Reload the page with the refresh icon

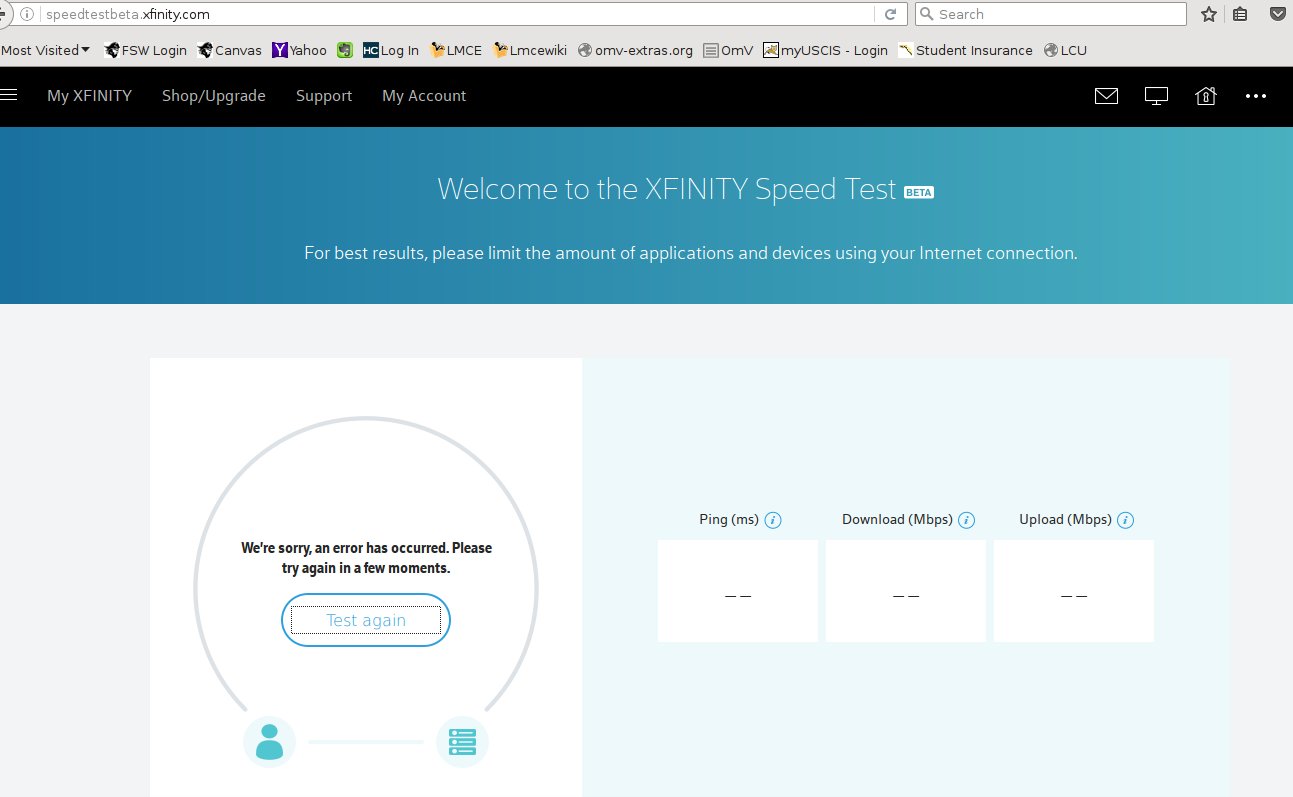click(x=890, y=14)
